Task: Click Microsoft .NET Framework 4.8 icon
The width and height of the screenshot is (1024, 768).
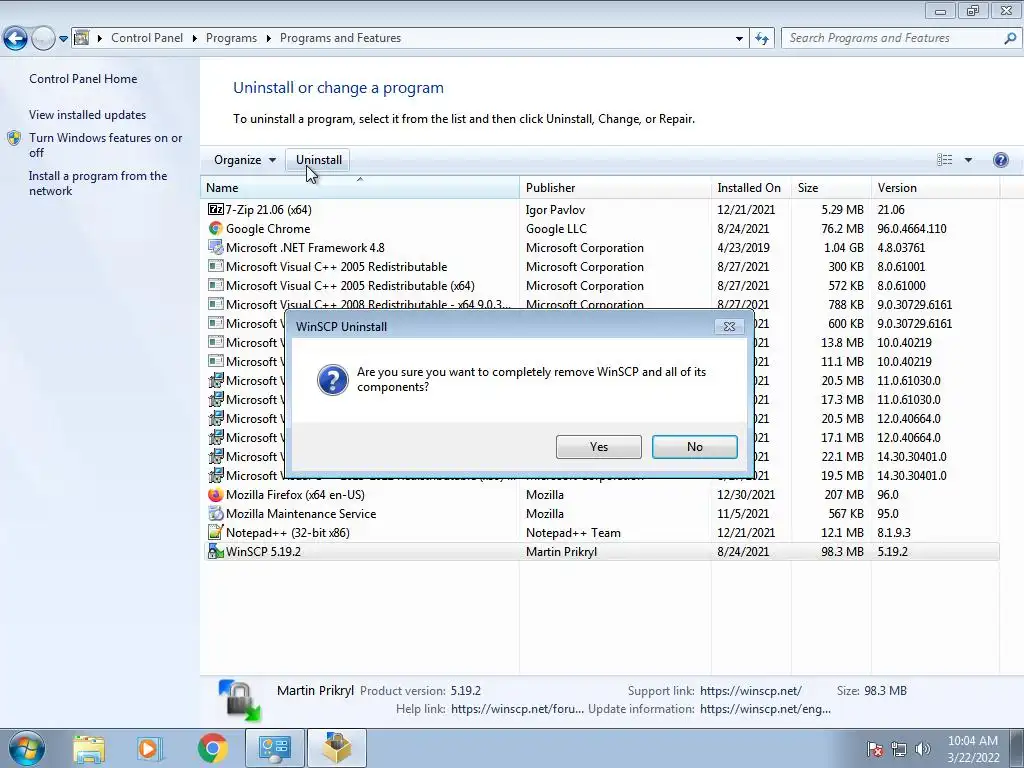Action: (x=215, y=248)
